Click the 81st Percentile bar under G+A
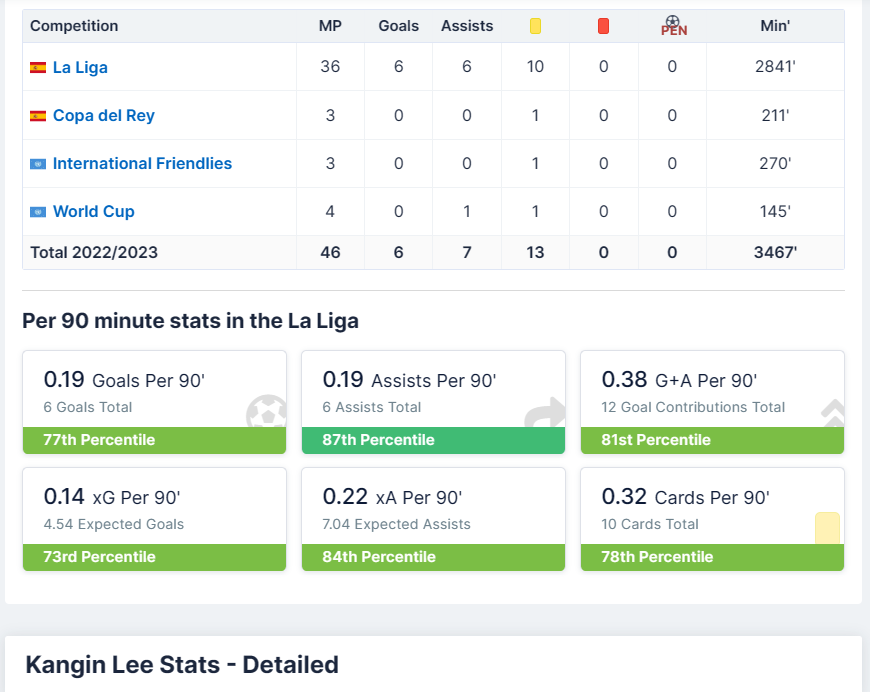This screenshot has height=692, width=870. pos(712,440)
